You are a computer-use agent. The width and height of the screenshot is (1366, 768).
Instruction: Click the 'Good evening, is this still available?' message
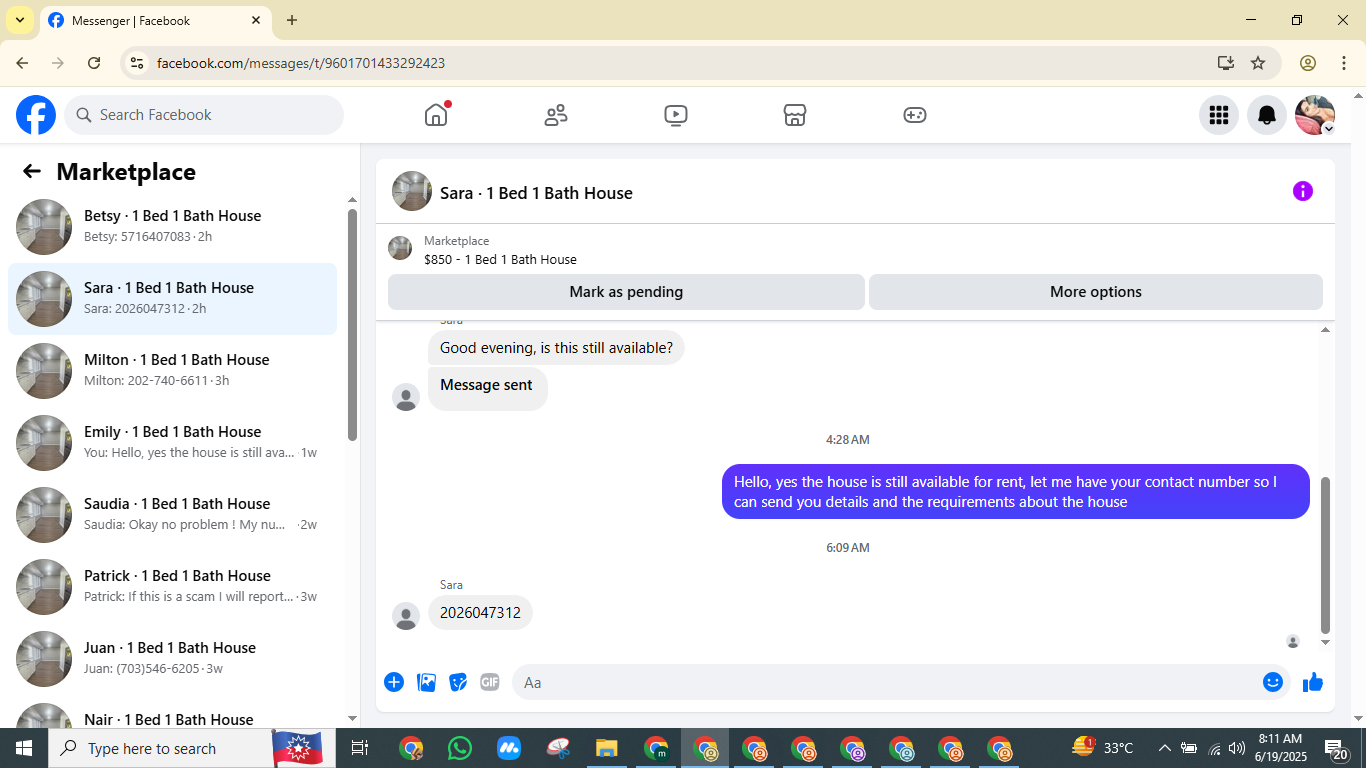(x=556, y=348)
